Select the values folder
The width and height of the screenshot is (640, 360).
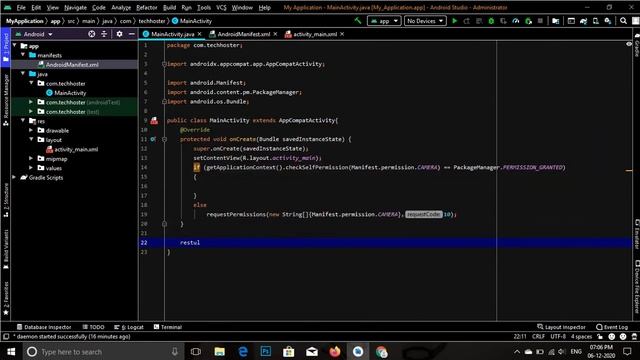point(53,168)
